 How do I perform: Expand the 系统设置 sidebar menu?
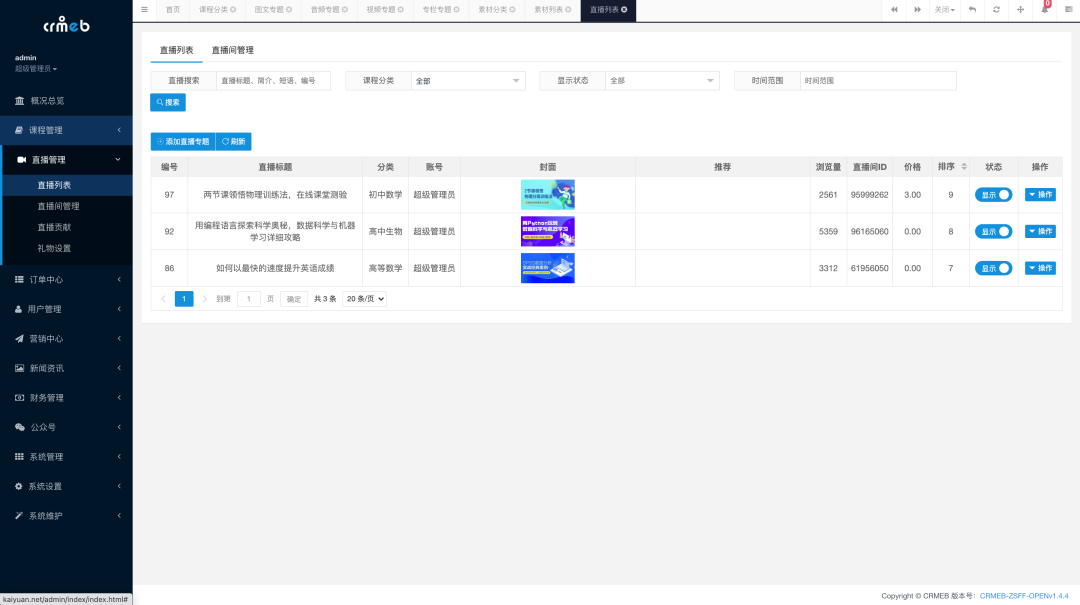[x=66, y=486]
